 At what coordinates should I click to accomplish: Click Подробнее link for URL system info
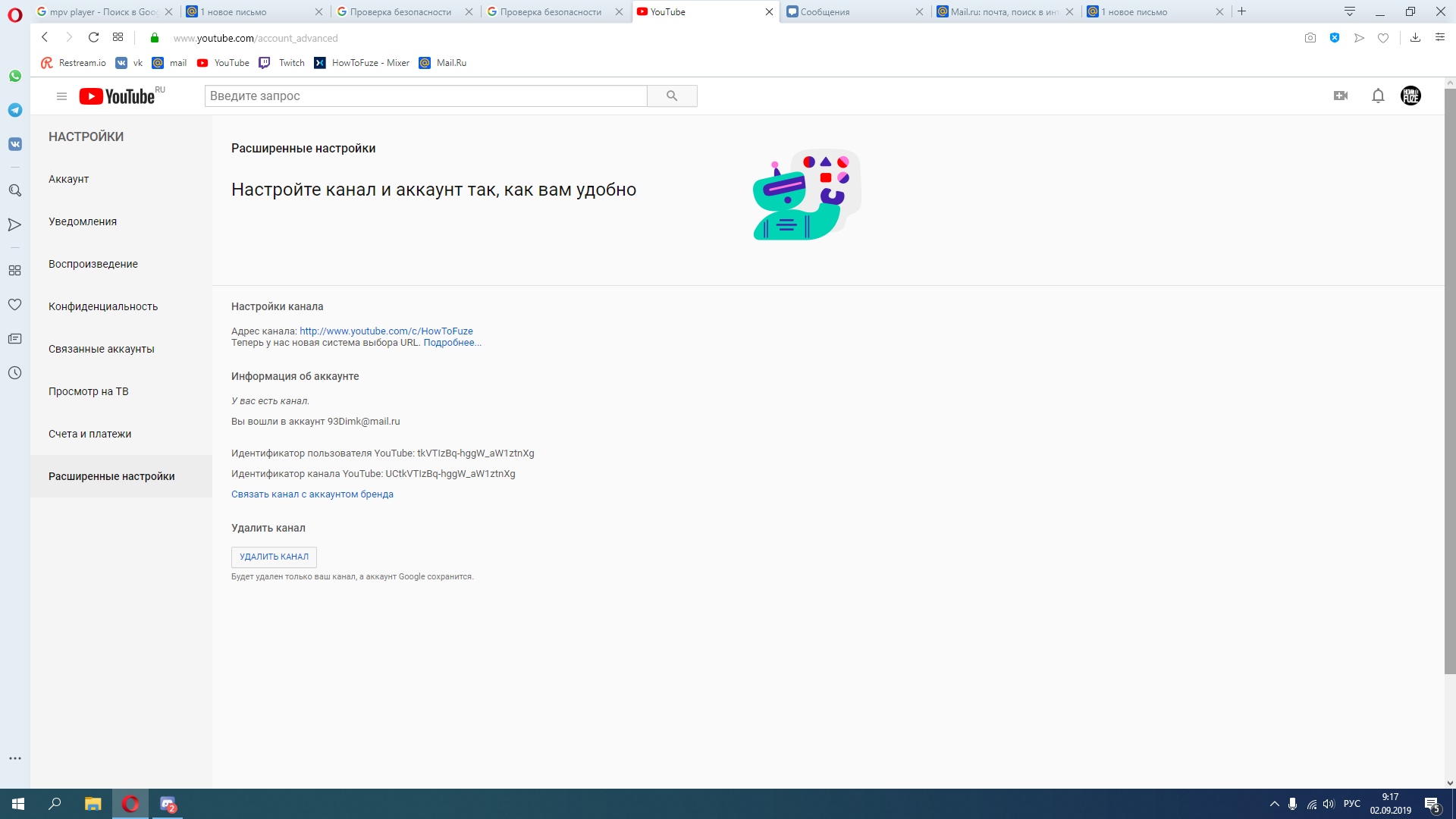coord(452,343)
